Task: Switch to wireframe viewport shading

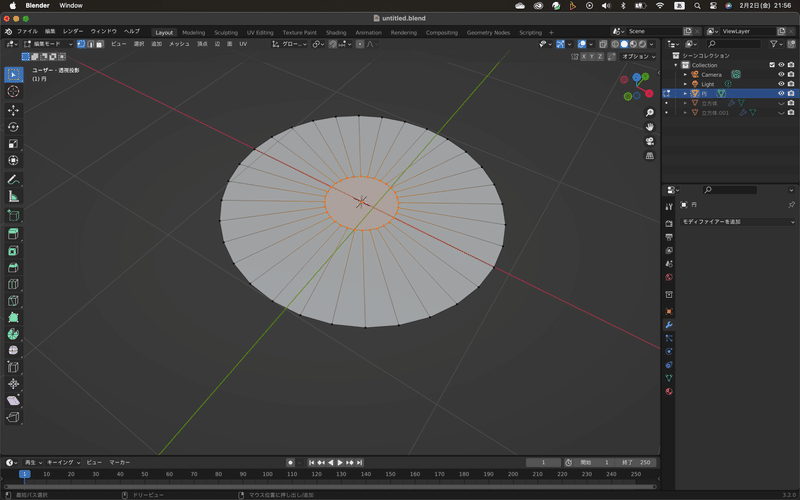Action: 615,44
